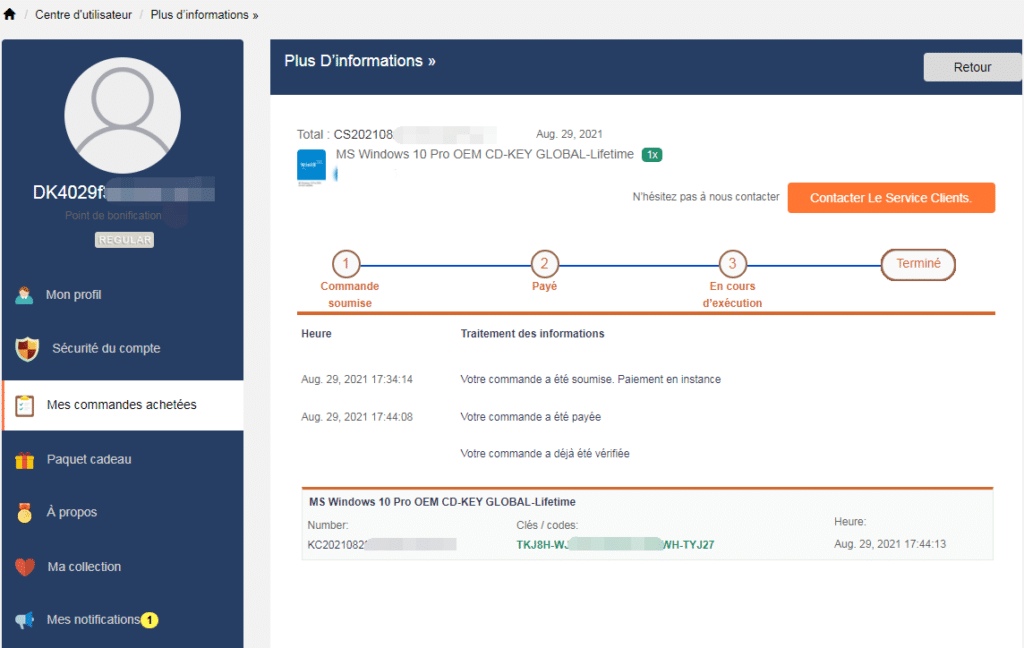Open Centre d'utilisateur breadcrumb link
1024x648 pixels.
pos(83,14)
